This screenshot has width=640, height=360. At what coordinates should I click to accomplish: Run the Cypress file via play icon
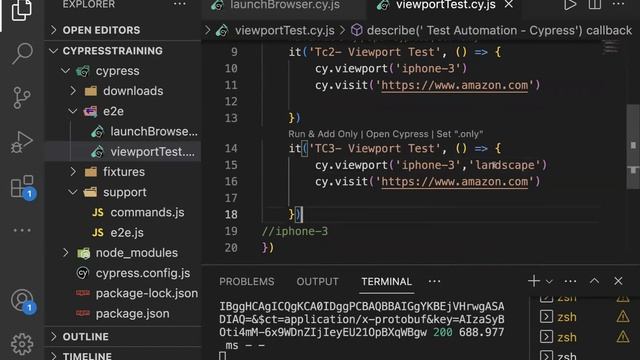(569, 5)
